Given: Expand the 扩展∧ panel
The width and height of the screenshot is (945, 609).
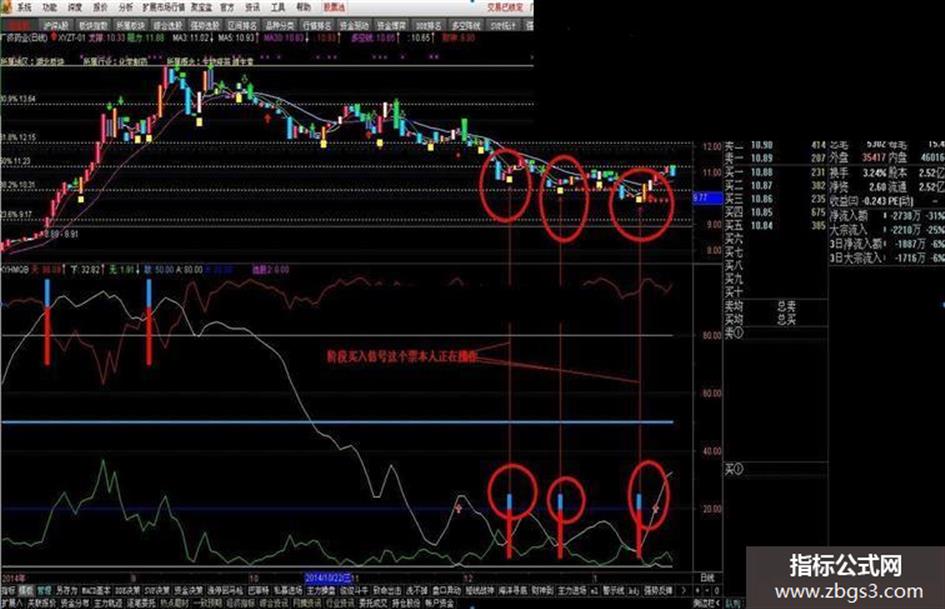Looking at the screenshot, I should pyautogui.click(x=11, y=602).
